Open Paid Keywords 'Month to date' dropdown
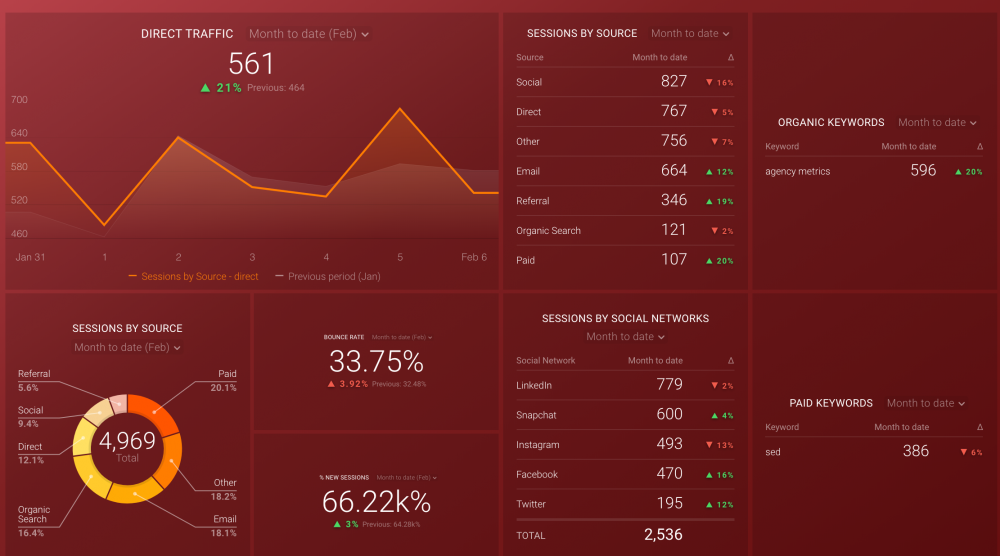Image resolution: width=1000 pixels, height=556 pixels. (x=926, y=403)
